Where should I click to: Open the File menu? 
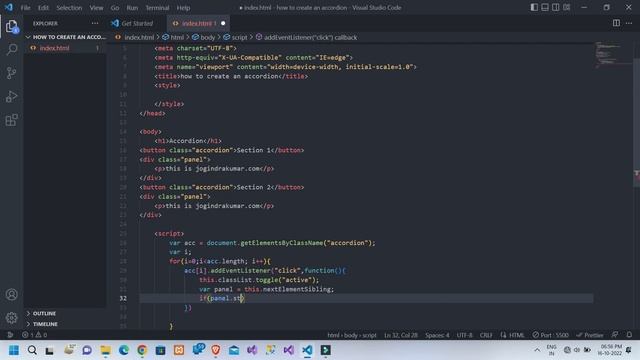tap(25, 8)
